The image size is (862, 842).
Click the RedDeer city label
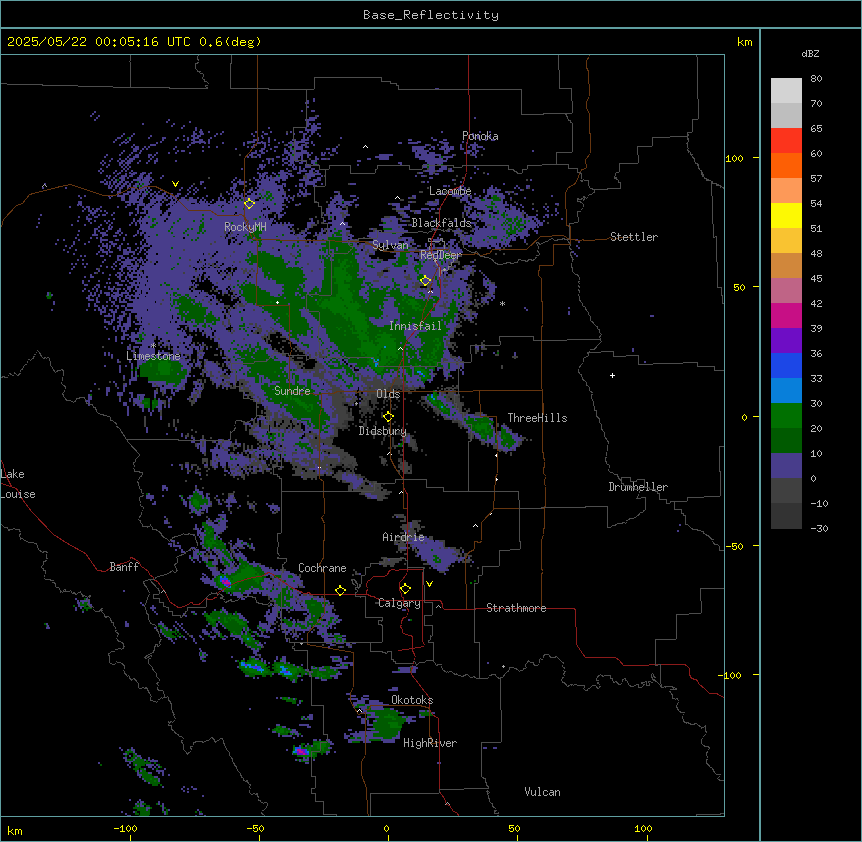pyautogui.click(x=441, y=255)
